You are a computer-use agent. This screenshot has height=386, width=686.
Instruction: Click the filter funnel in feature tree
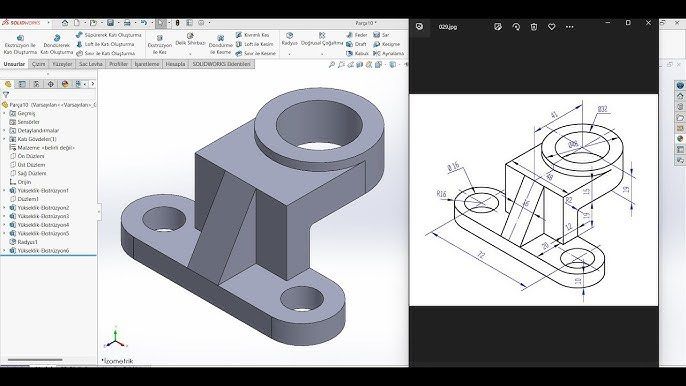[6, 95]
